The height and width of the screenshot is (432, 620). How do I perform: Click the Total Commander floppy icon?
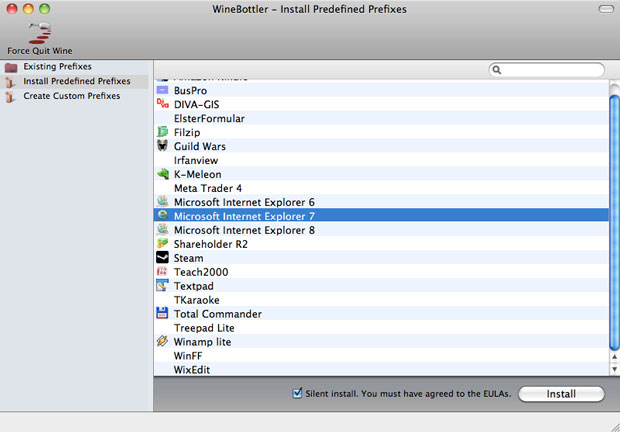(x=163, y=313)
